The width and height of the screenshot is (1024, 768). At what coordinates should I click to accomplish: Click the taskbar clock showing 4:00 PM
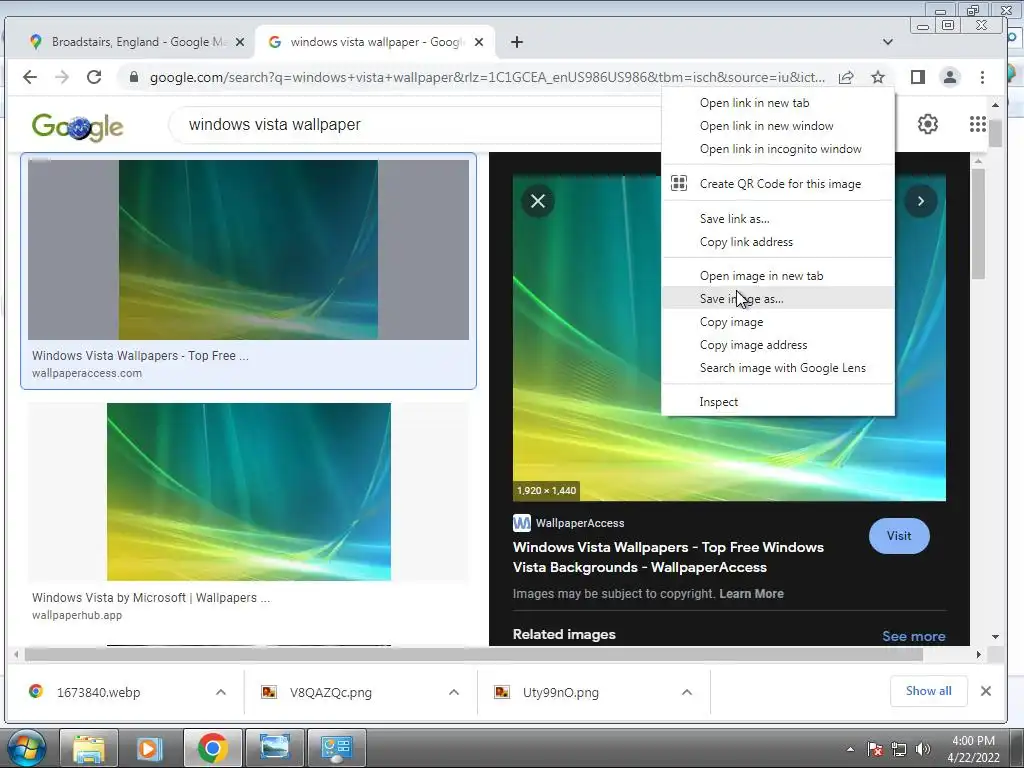click(x=973, y=748)
